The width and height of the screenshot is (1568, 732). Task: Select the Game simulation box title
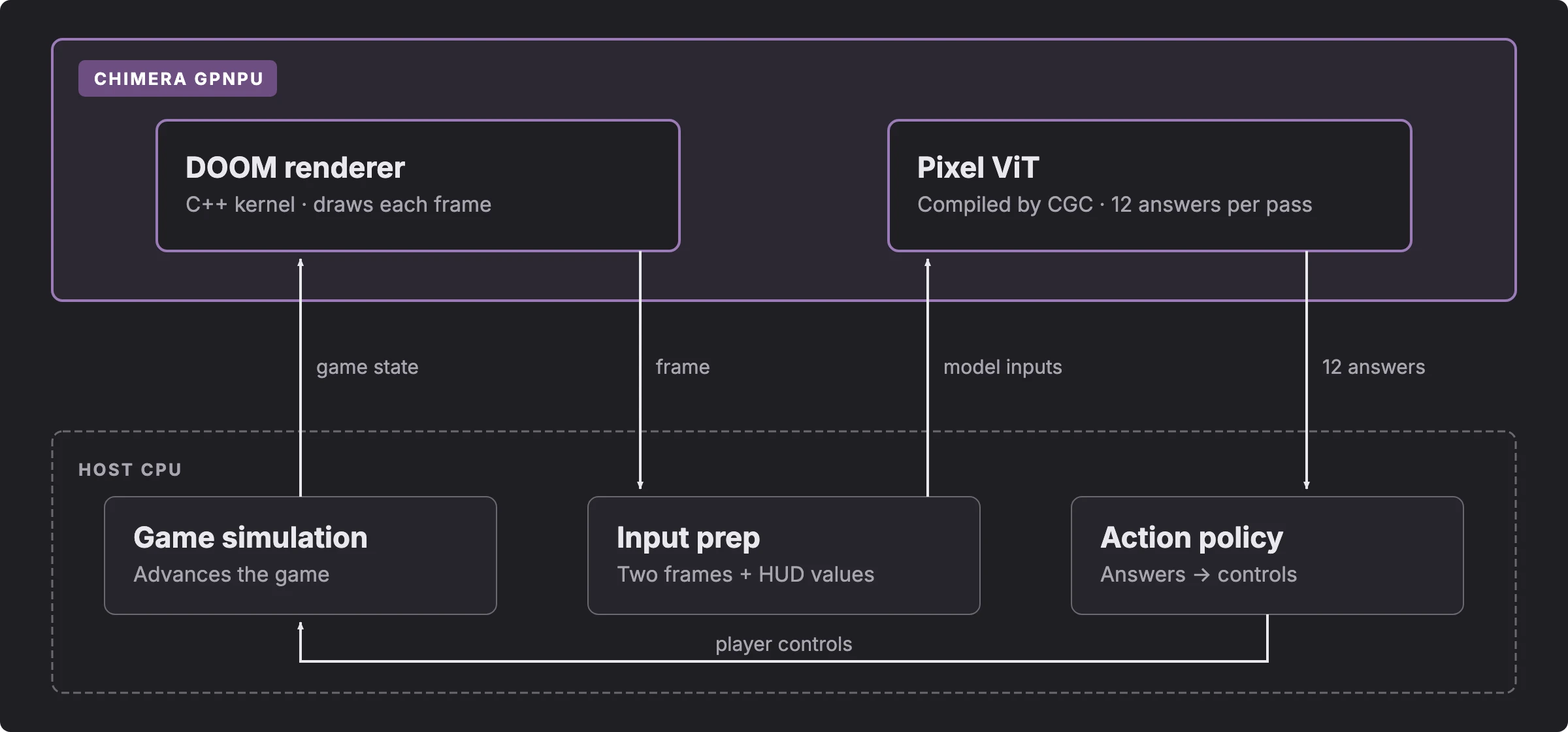pos(250,537)
